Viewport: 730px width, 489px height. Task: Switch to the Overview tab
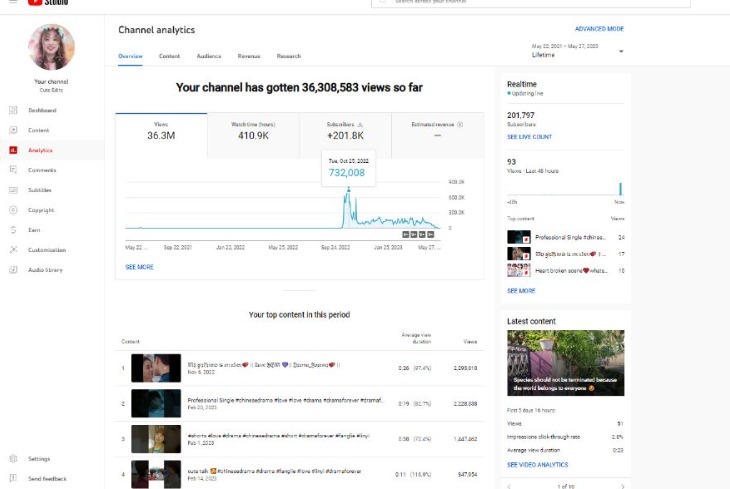pyautogui.click(x=130, y=56)
